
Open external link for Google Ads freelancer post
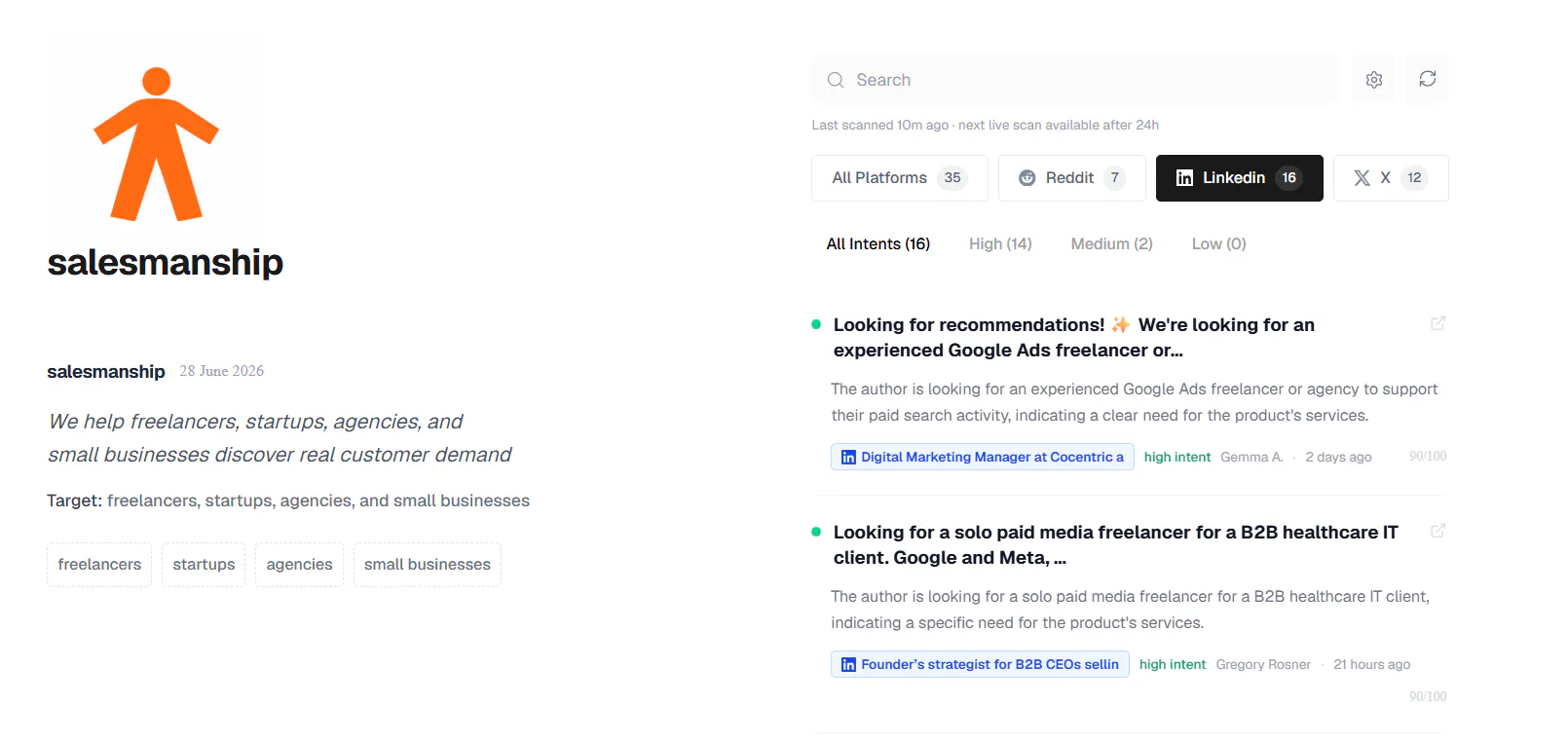click(x=1437, y=323)
